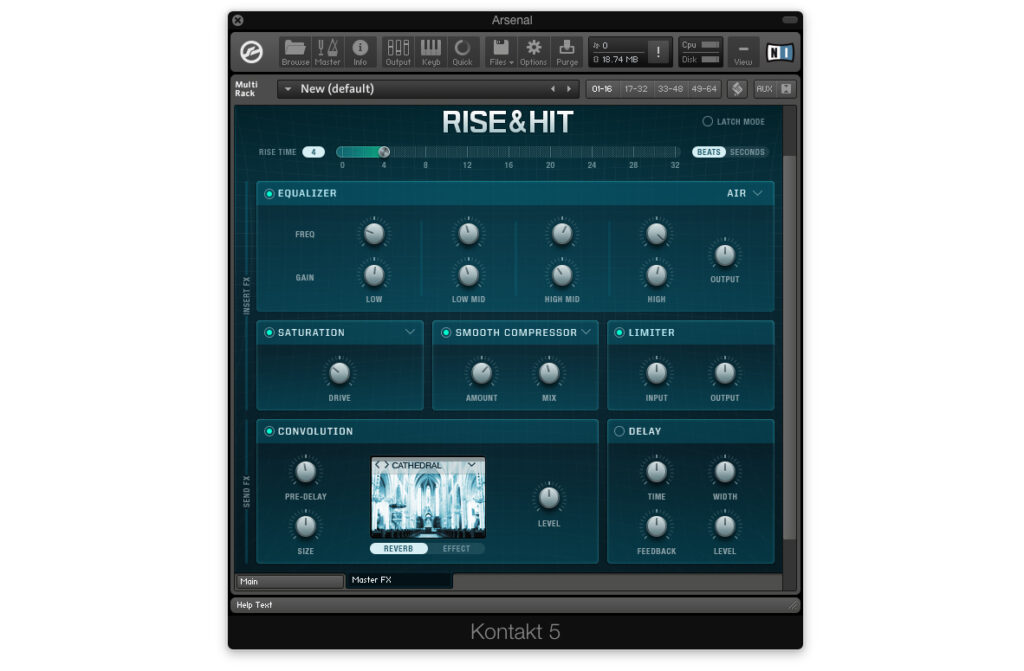Image resolution: width=1024 pixels, height=671 pixels.
Task: Switch rise time units to Seconds
Action: click(747, 152)
